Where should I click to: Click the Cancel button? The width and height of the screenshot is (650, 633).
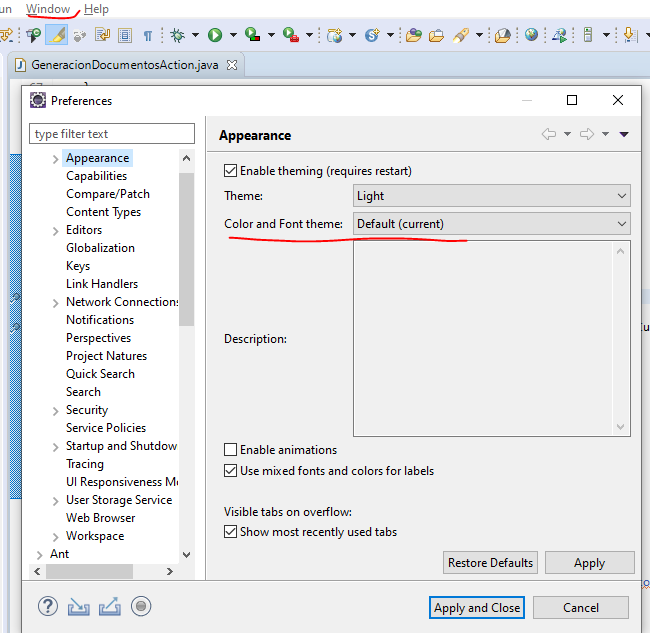click(581, 608)
